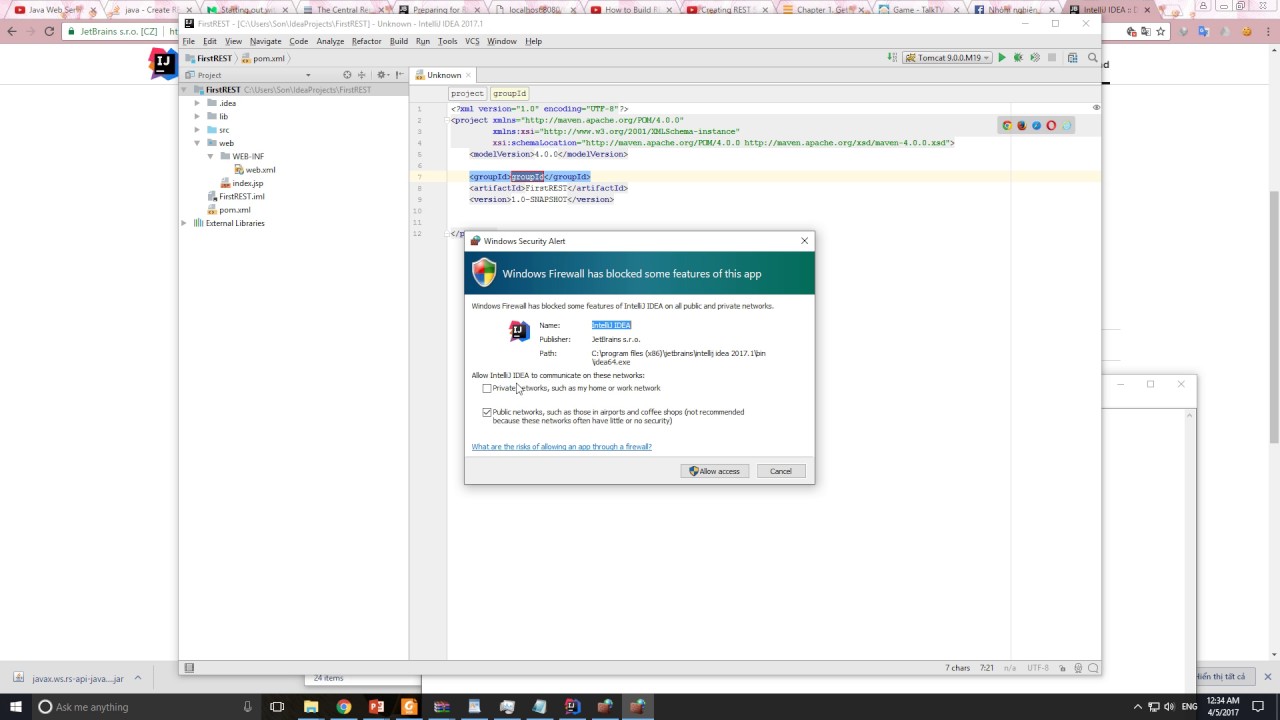This screenshot has height=720, width=1280.
Task: Click the groupId breadcrumb in the editor
Action: pyautogui.click(x=509, y=93)
